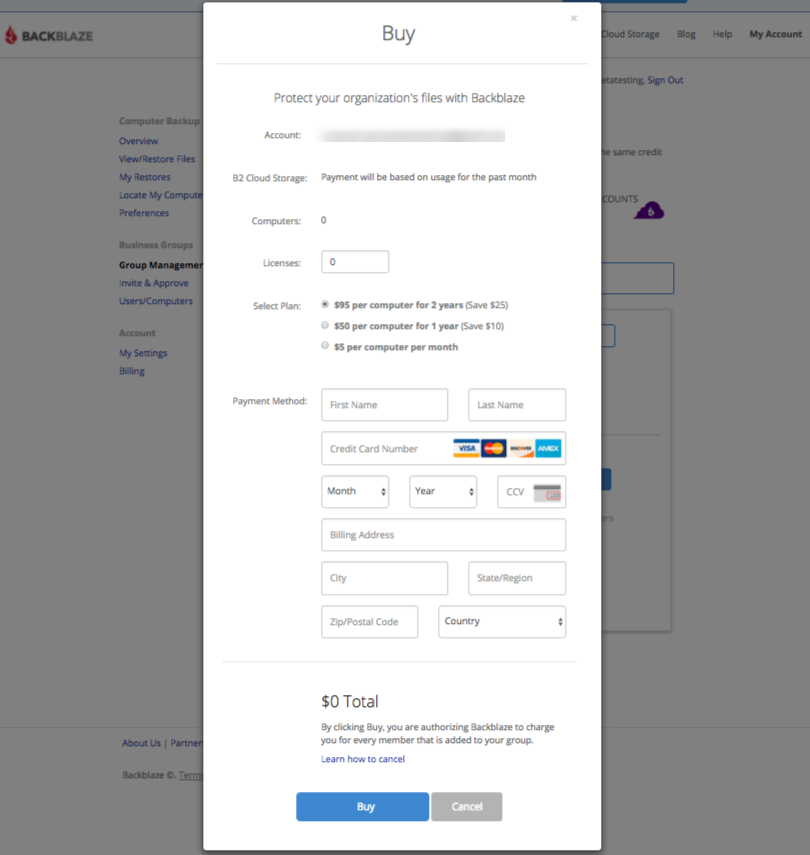This screenshot has width=810, height=855.
Task: Open Locate My Computer sidebar link
Action: pos(161,195)
